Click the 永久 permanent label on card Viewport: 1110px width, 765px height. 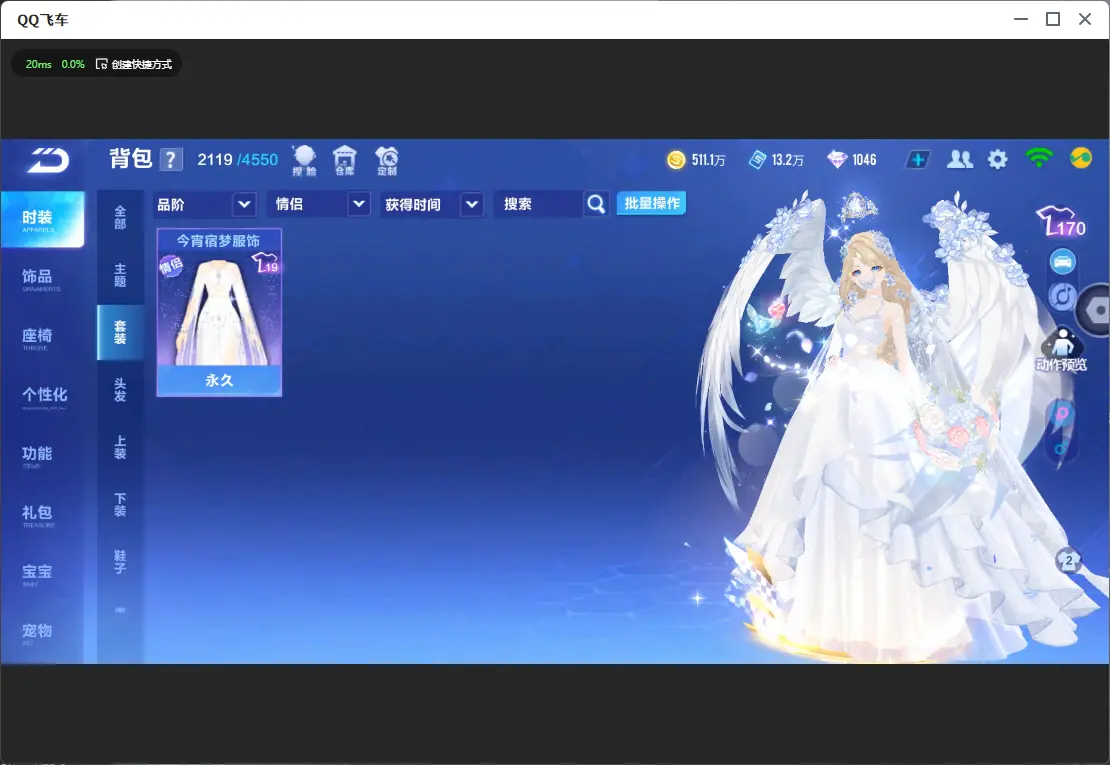coord(219,381)
